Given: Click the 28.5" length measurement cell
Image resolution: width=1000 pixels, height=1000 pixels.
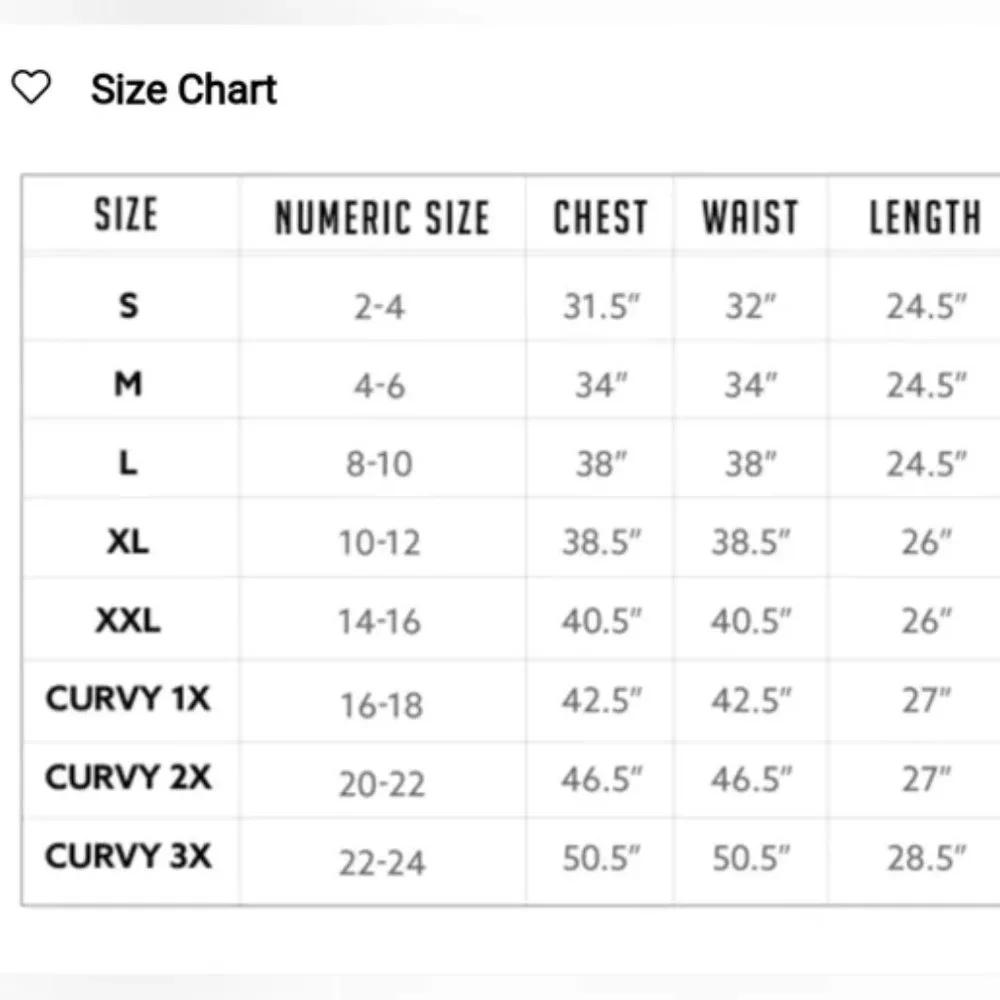Looking at the screenshot, I should [x=926, y=858].
